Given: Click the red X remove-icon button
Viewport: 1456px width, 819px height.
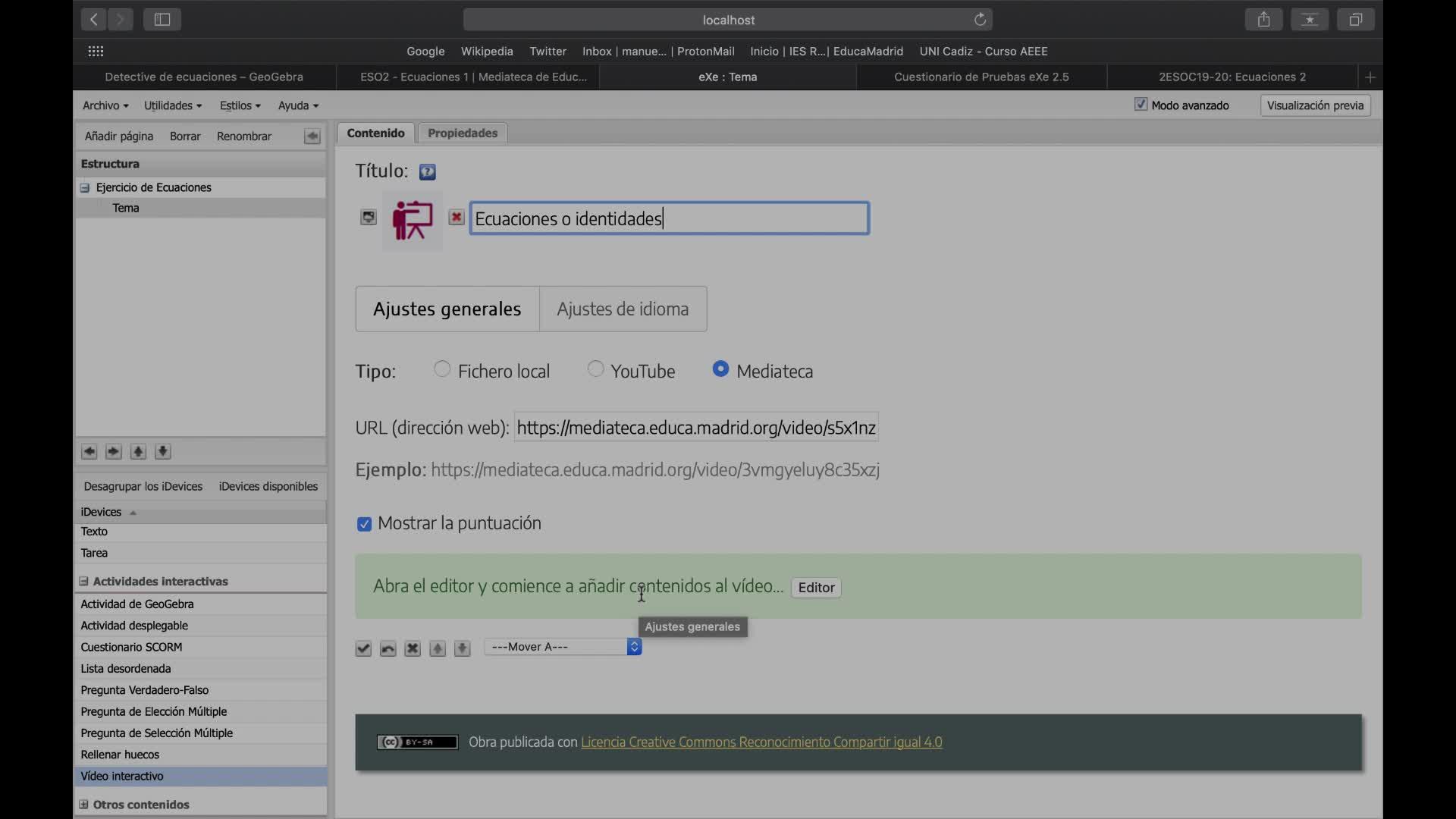Looking at the screenshot, I should [456, 218].
